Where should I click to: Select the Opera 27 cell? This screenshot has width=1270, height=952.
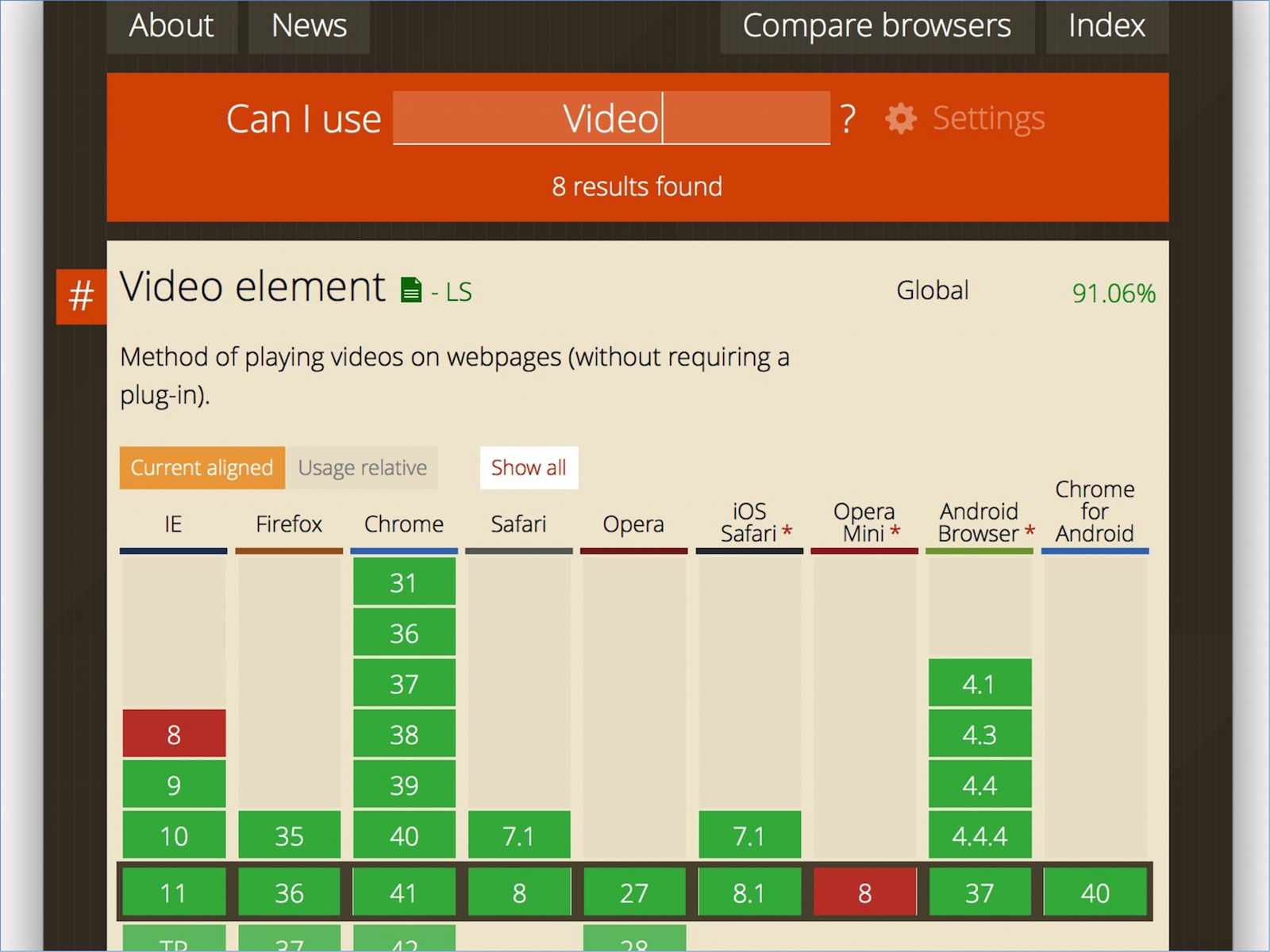click(634, 892)
